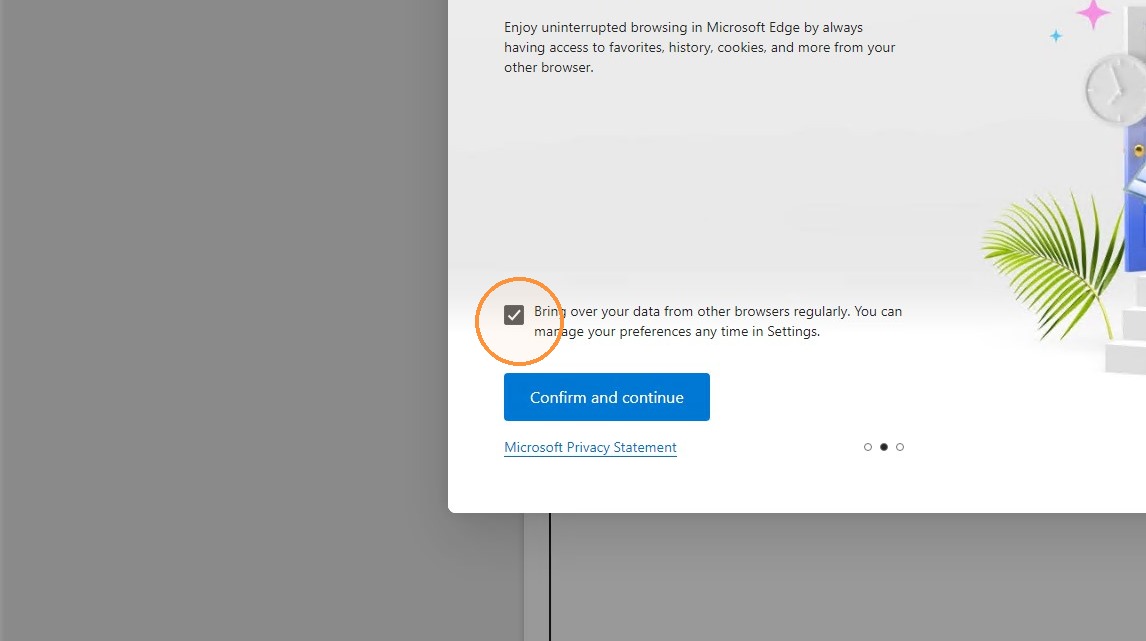Uncheck the bring over data regularly checkbox
The image size is (1146, 641).
514,315
